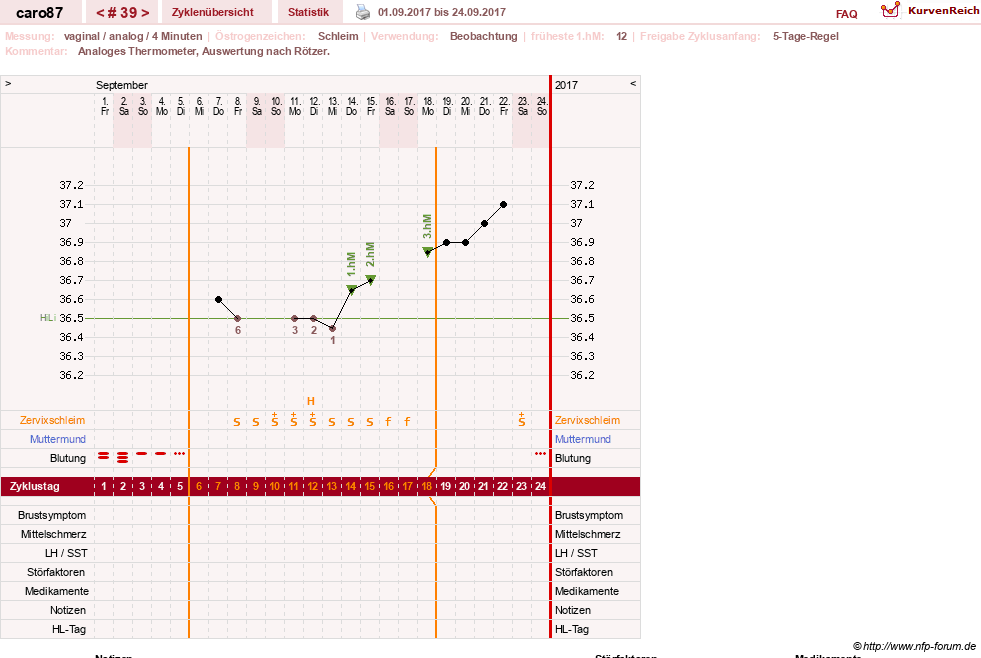The width and height of the screenshot is (981, 658).
Task: Click the left Störfaktoren row label
Action: pos(57,572)
